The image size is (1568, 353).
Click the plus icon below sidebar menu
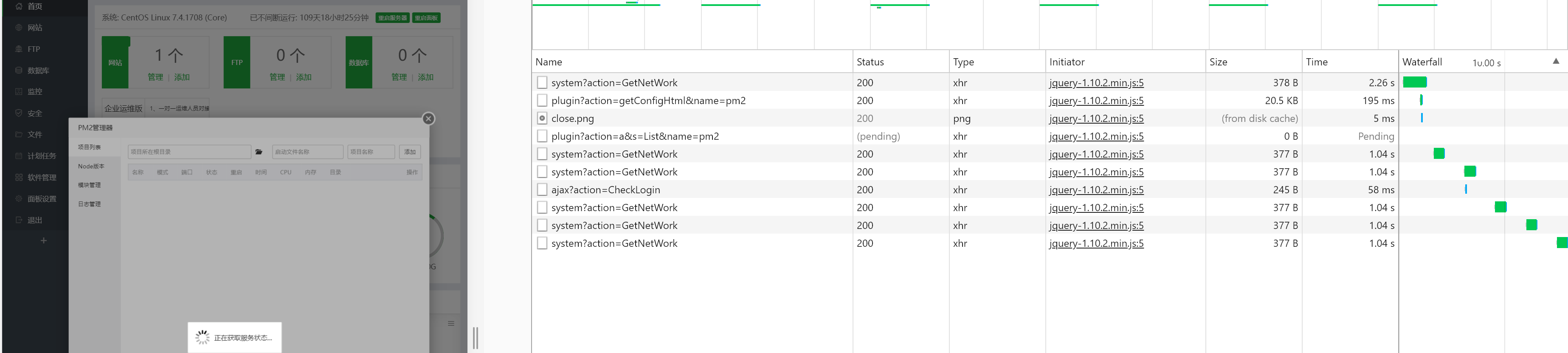pos(43,241)
